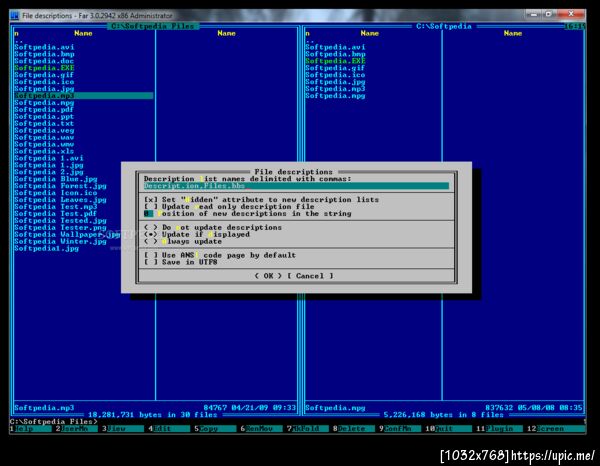Select Softpedia Test.pdf file
This screenshot has height=466, width=600.
coord(55,213)
